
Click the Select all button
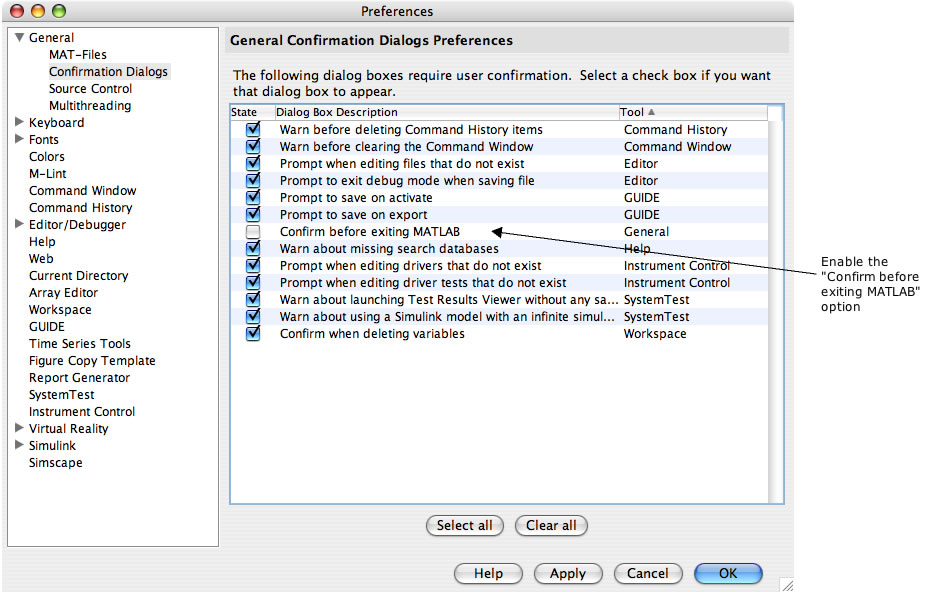pos(465,525)
